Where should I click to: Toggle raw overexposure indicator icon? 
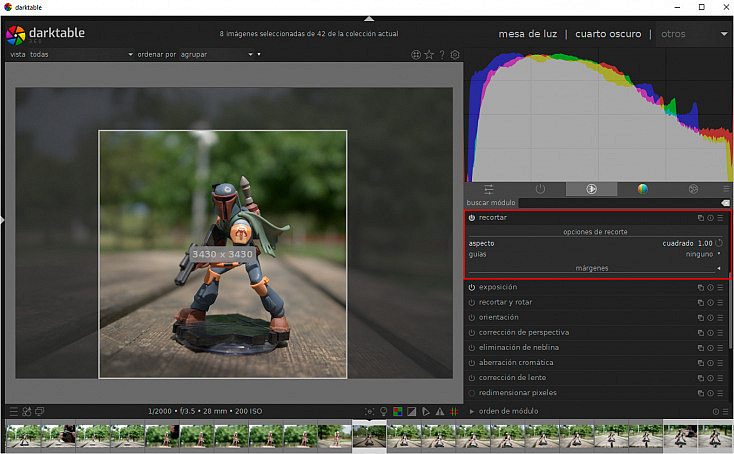397,411
